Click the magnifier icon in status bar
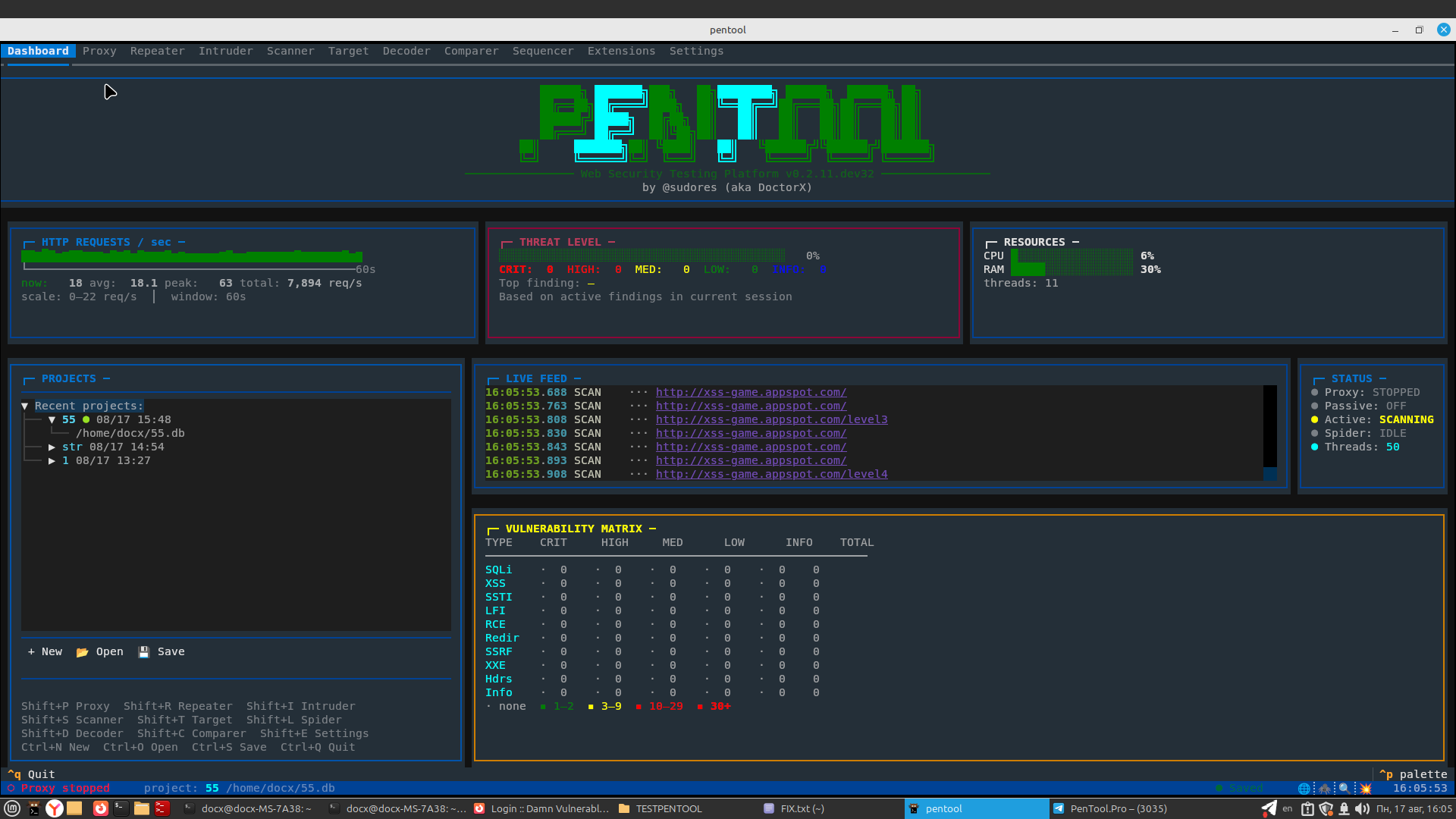This screenshot has width=1456, height=819. [1345, 788]
